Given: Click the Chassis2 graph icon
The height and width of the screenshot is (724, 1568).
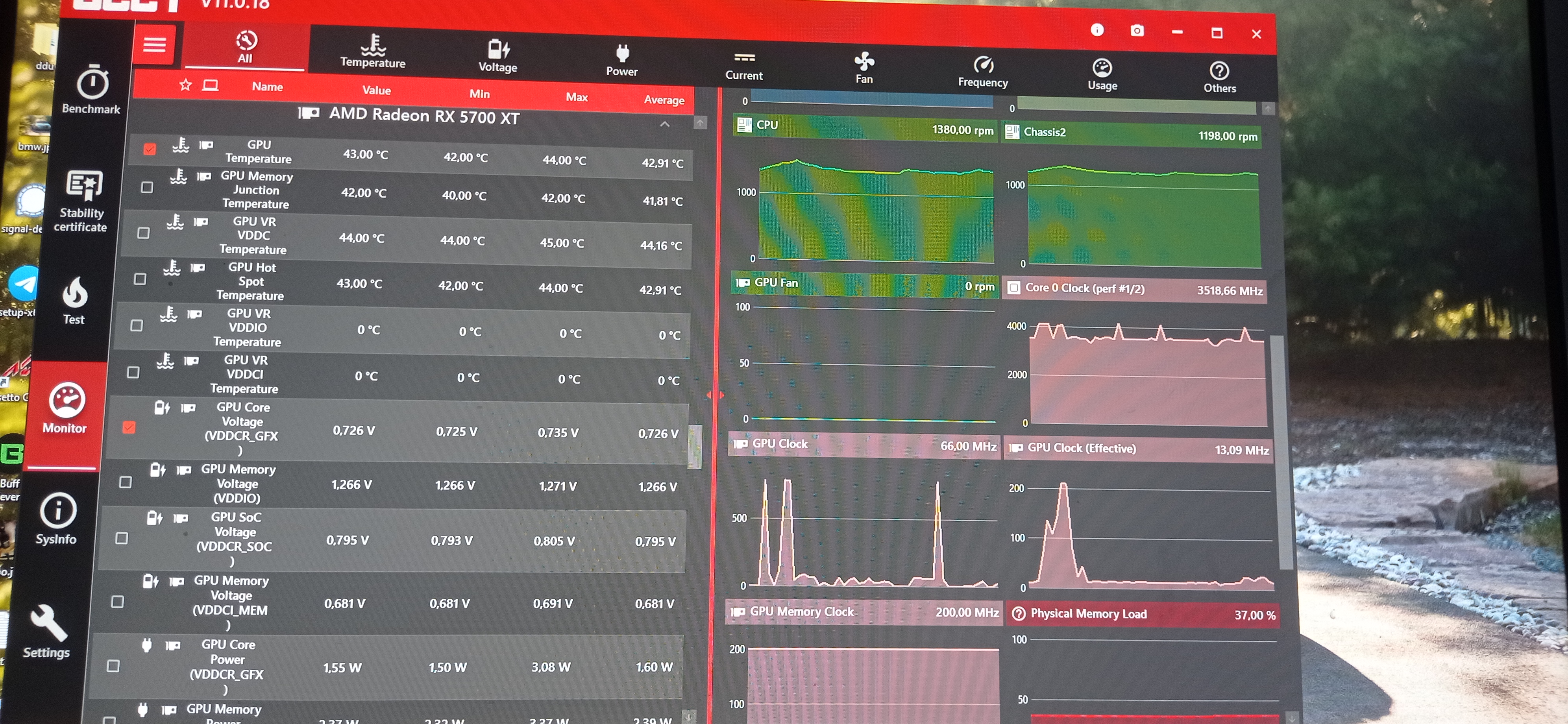Looking at the screenshot, I should 1011,131.
